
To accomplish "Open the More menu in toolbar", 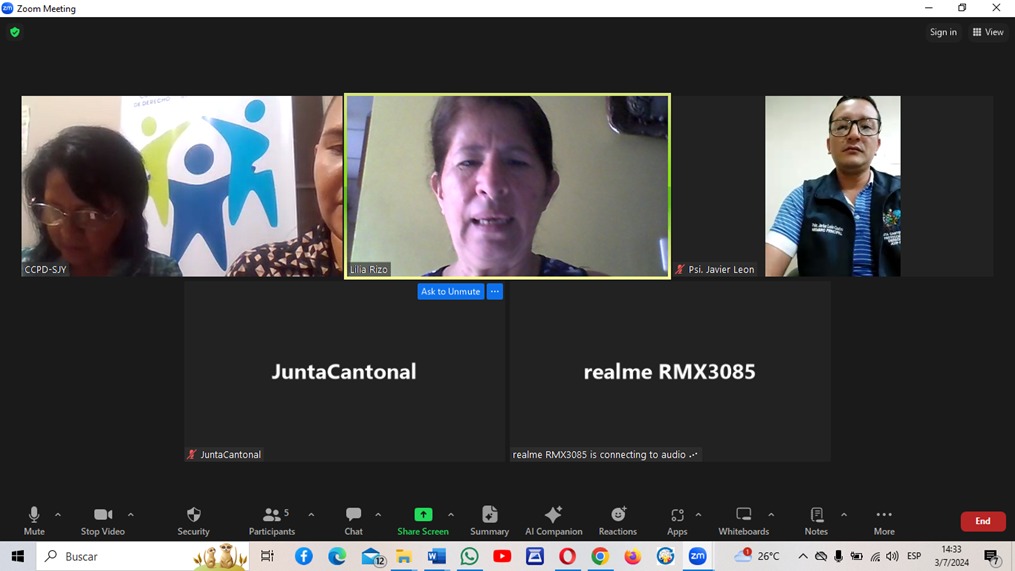I will [883, 520].
